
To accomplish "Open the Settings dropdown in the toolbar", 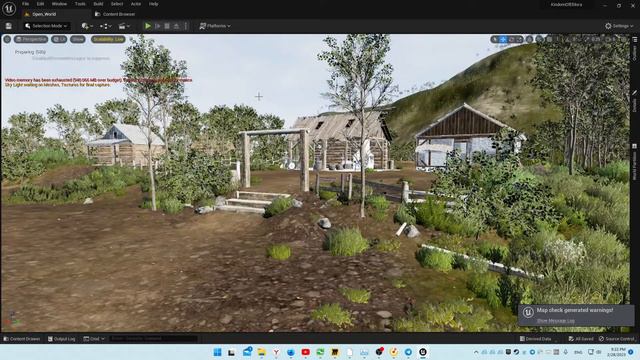I will tap(619, 26).
